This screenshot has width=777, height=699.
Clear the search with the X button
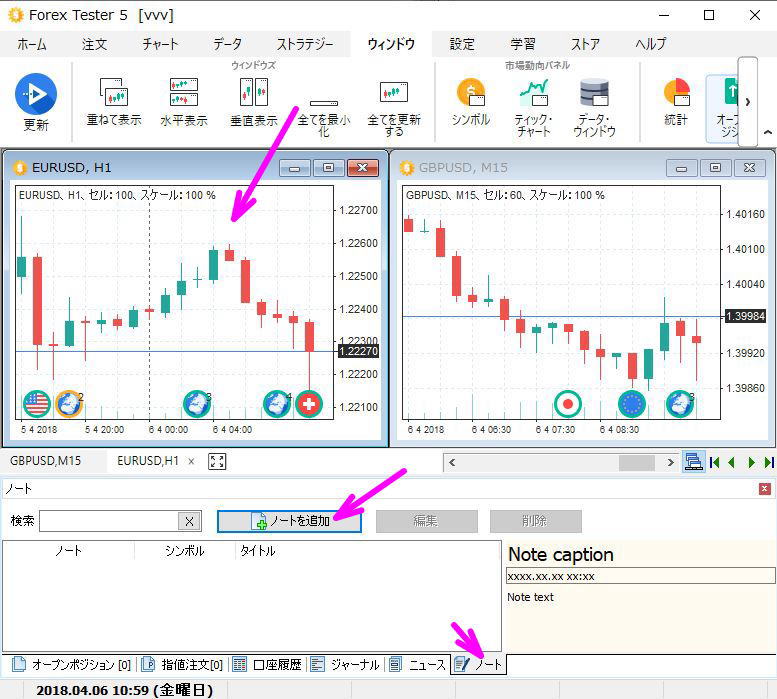[x=189, y=521]
